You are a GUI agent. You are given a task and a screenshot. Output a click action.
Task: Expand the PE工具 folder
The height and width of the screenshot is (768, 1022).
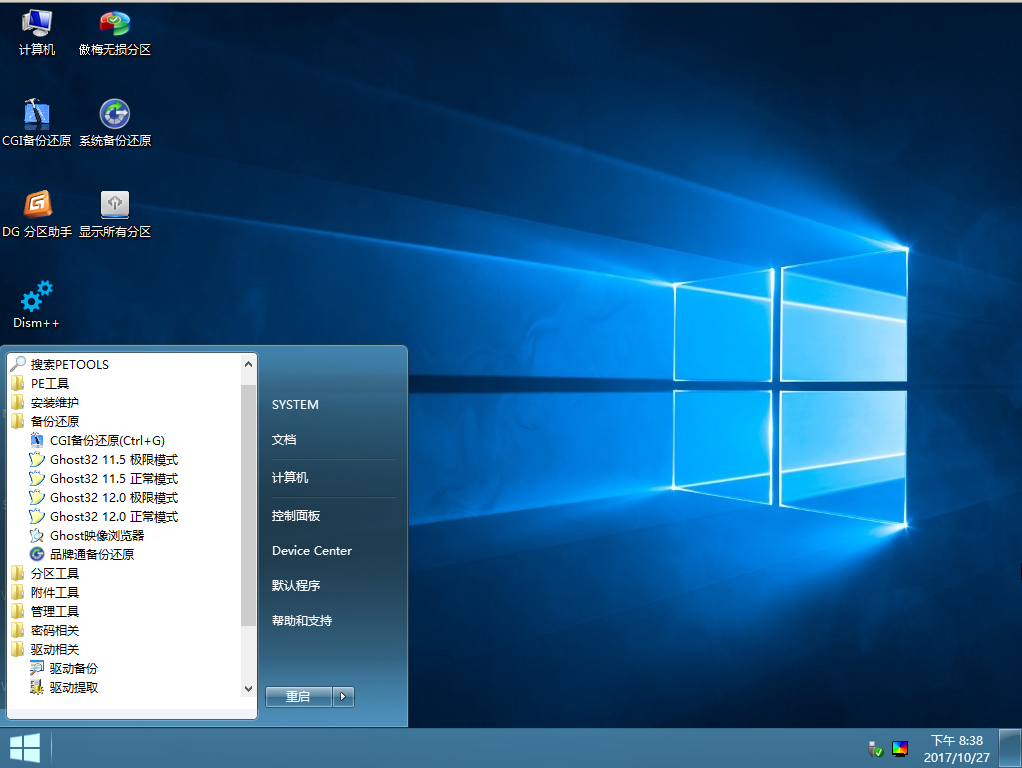point(49,383)
